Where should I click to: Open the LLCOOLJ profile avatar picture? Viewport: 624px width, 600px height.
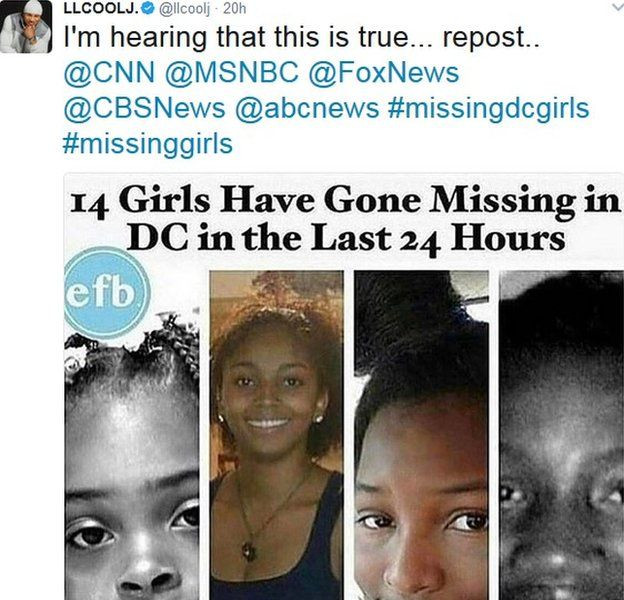pos(26,27)
